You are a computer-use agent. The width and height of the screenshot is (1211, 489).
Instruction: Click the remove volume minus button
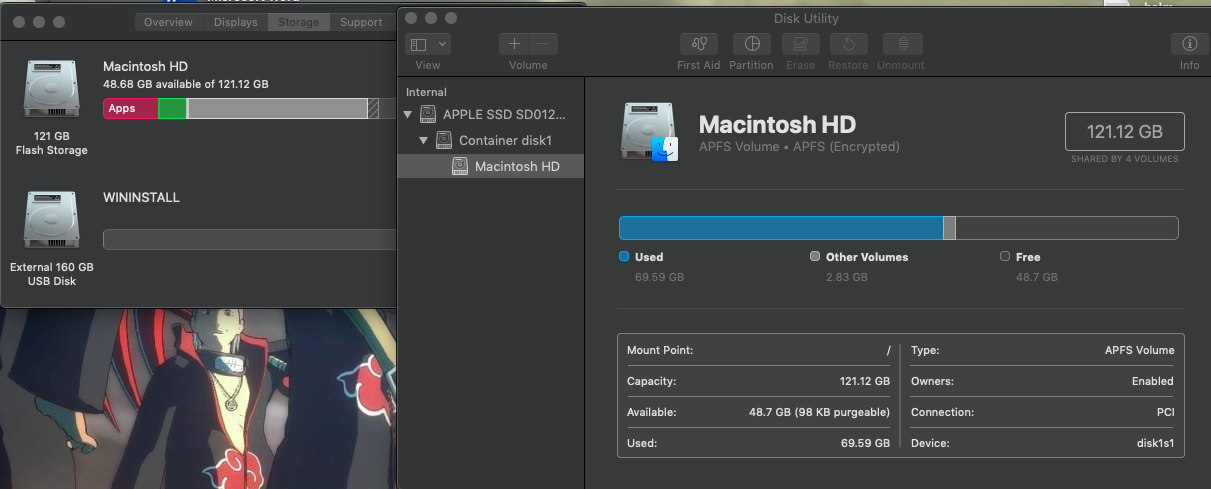pos(543,44)
